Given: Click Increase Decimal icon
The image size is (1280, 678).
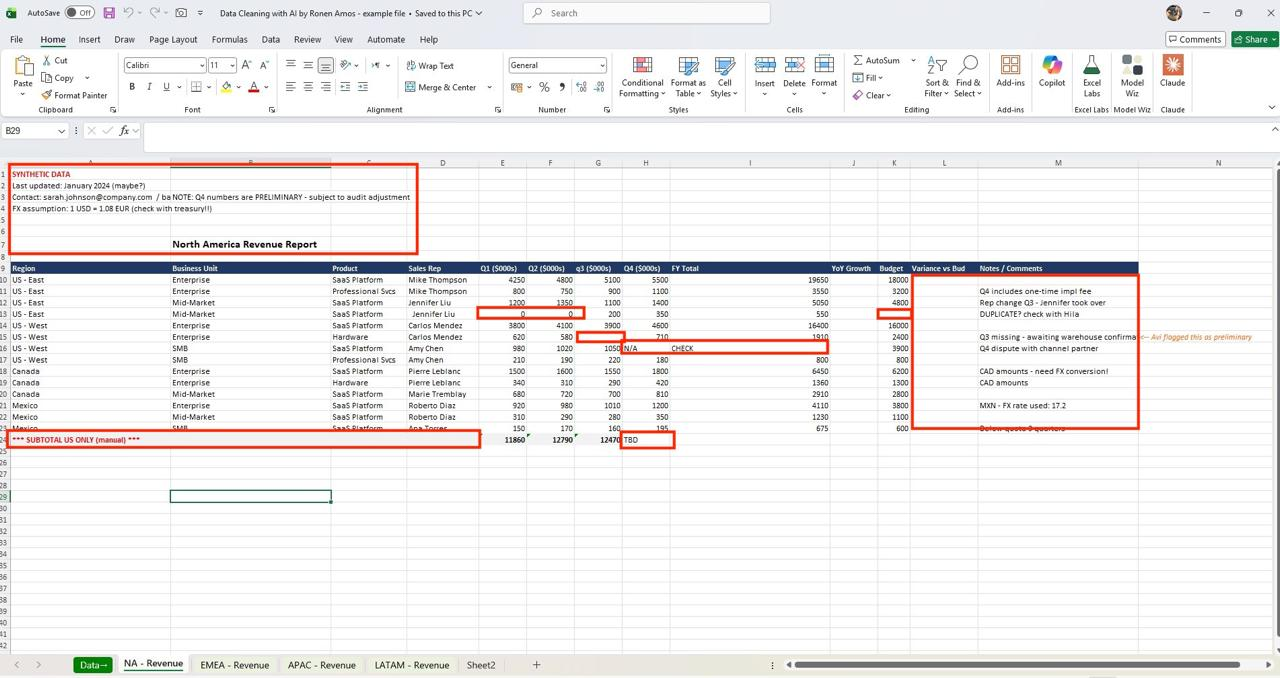Looking at the screenshot, I should 579,87.
